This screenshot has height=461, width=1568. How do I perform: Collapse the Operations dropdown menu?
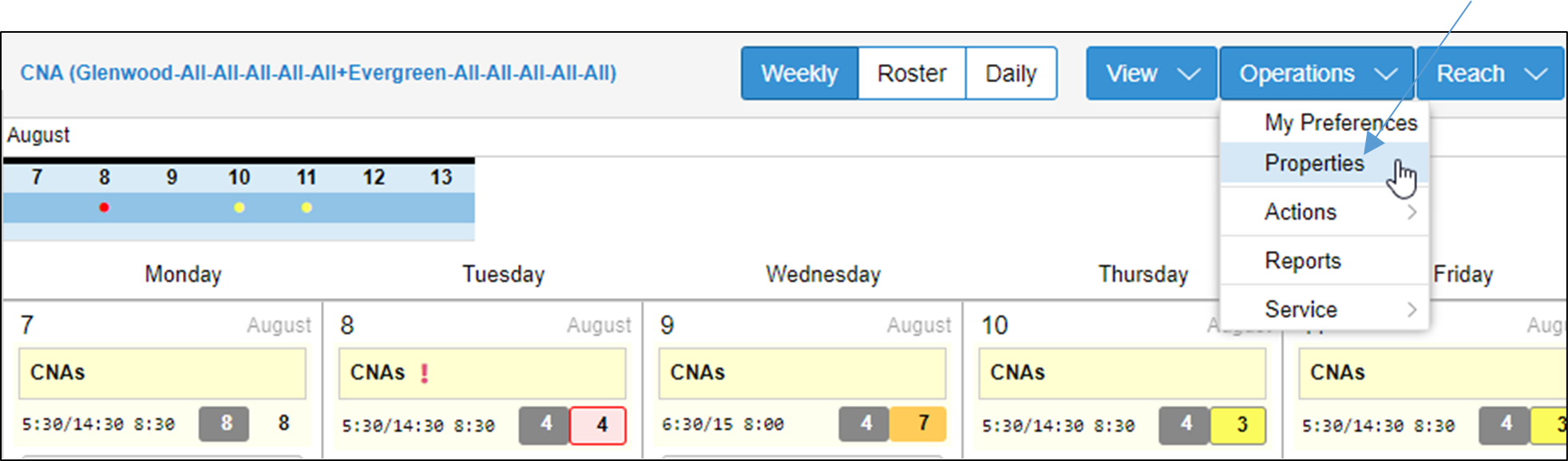point(1317,74)
